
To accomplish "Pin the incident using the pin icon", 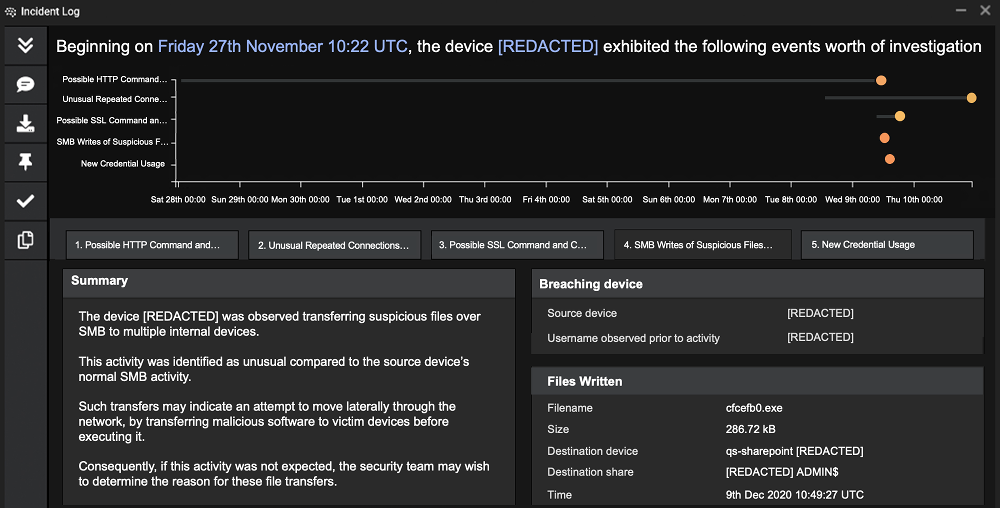I will pos(26,162).
